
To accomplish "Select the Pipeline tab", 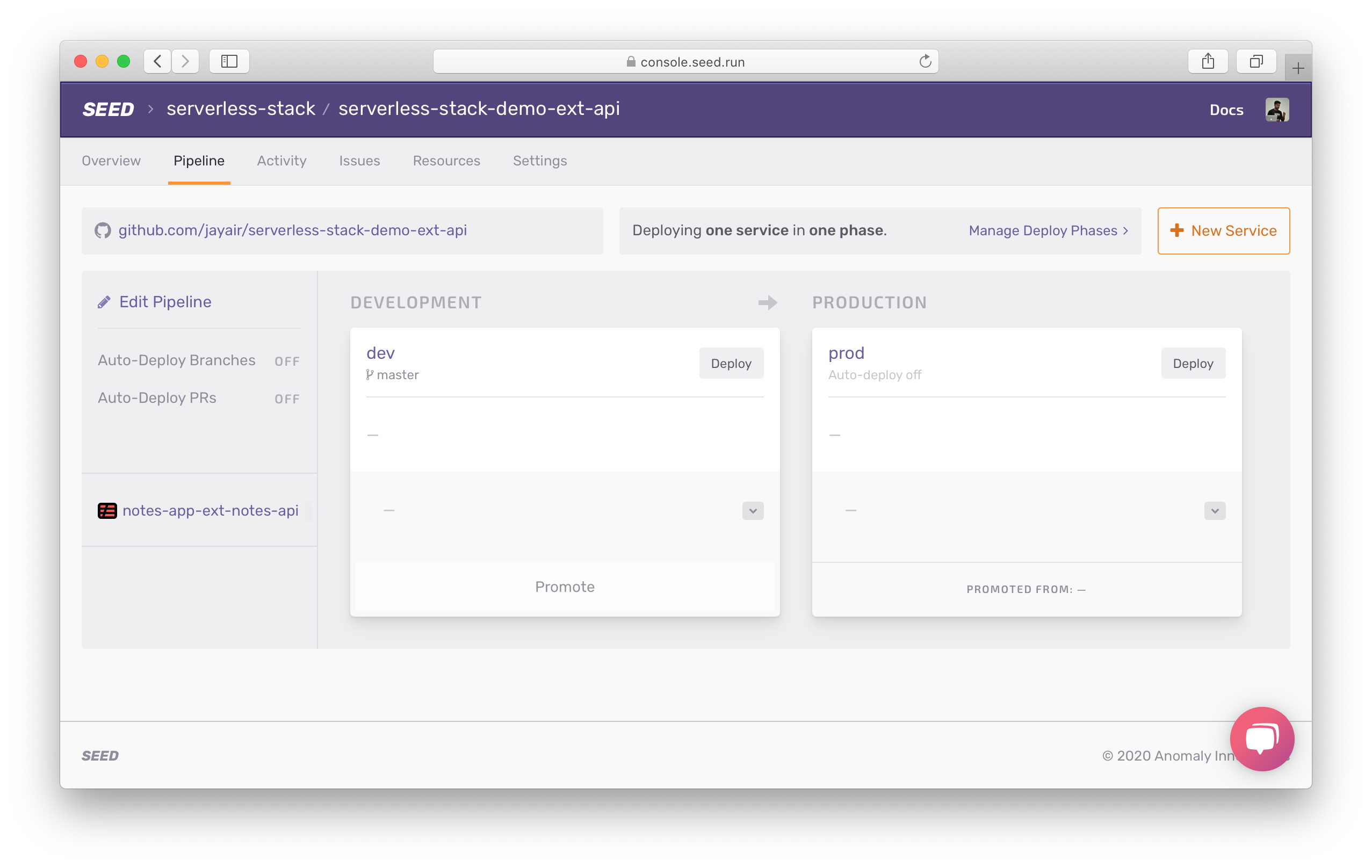I will (198, 161).
